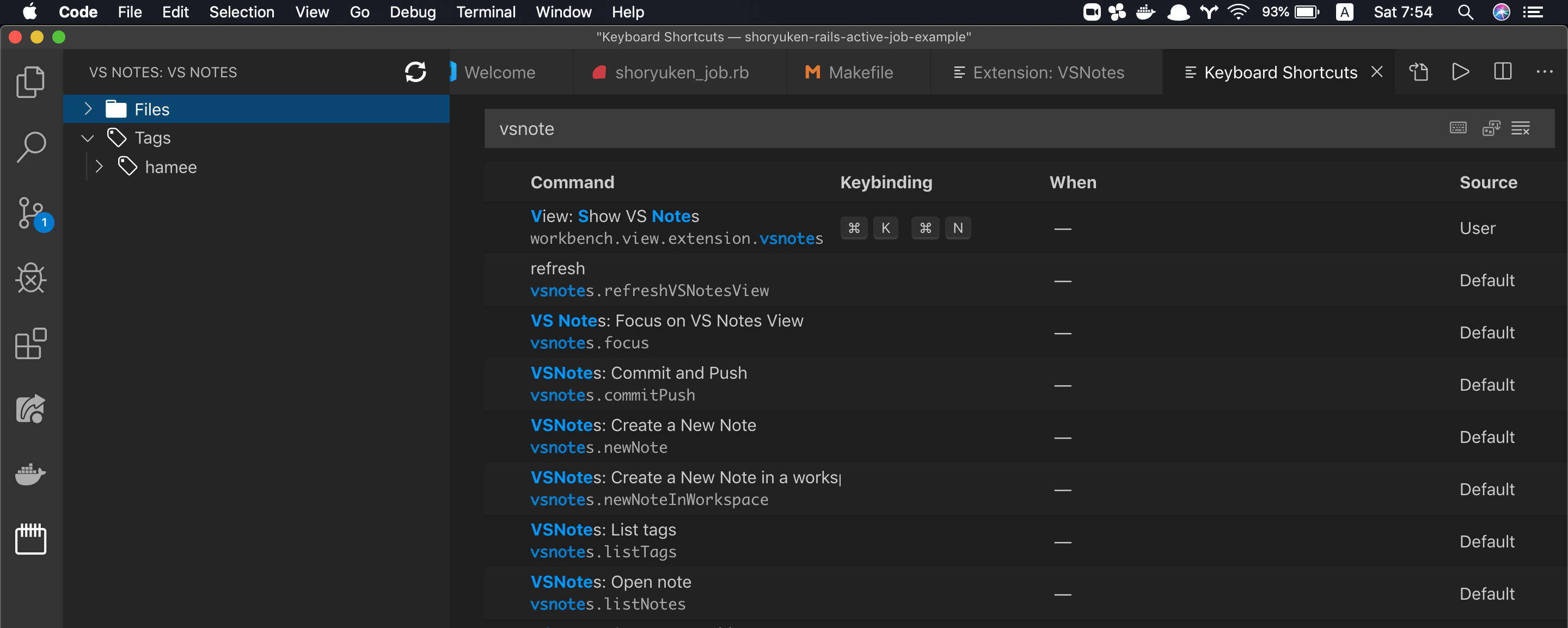This screenshot has height=628, width=1568.
Task: Open the Search view icon
Action: point(30,146)
